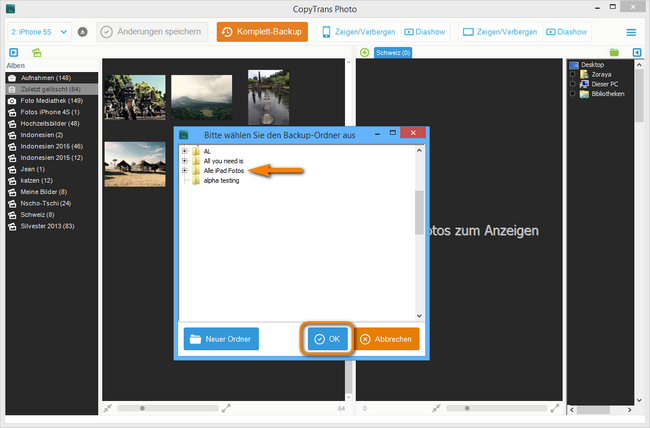Tick the Zoraya checkbox in the tree
Viewport: 650px width, 428px height.
573,74
